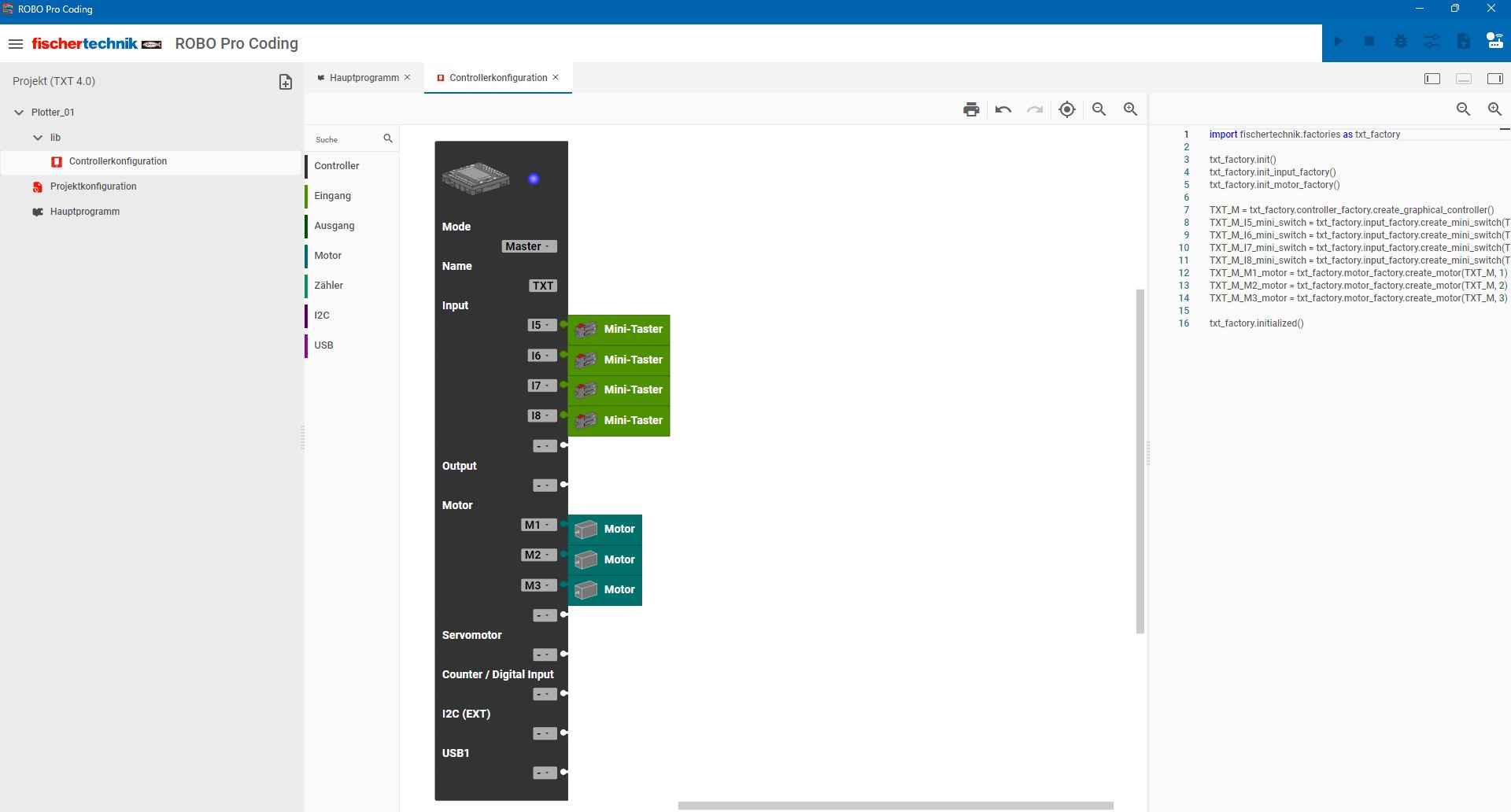Screen dimensions: 1511x812
Task: Zoom out the block workspace
Action: click(x=1099, y=109)
